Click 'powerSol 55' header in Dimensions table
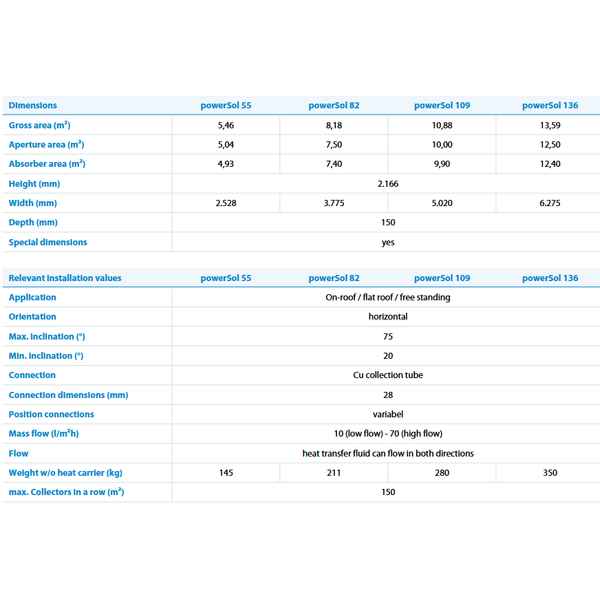600x600 pixels. click(x=226, y=105)
